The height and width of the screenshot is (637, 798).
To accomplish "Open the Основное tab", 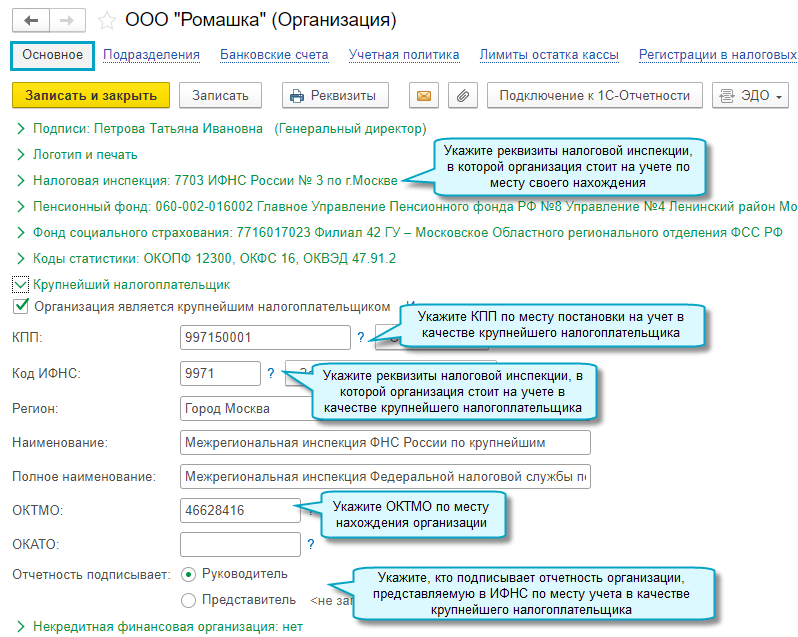I will (52, 55).
